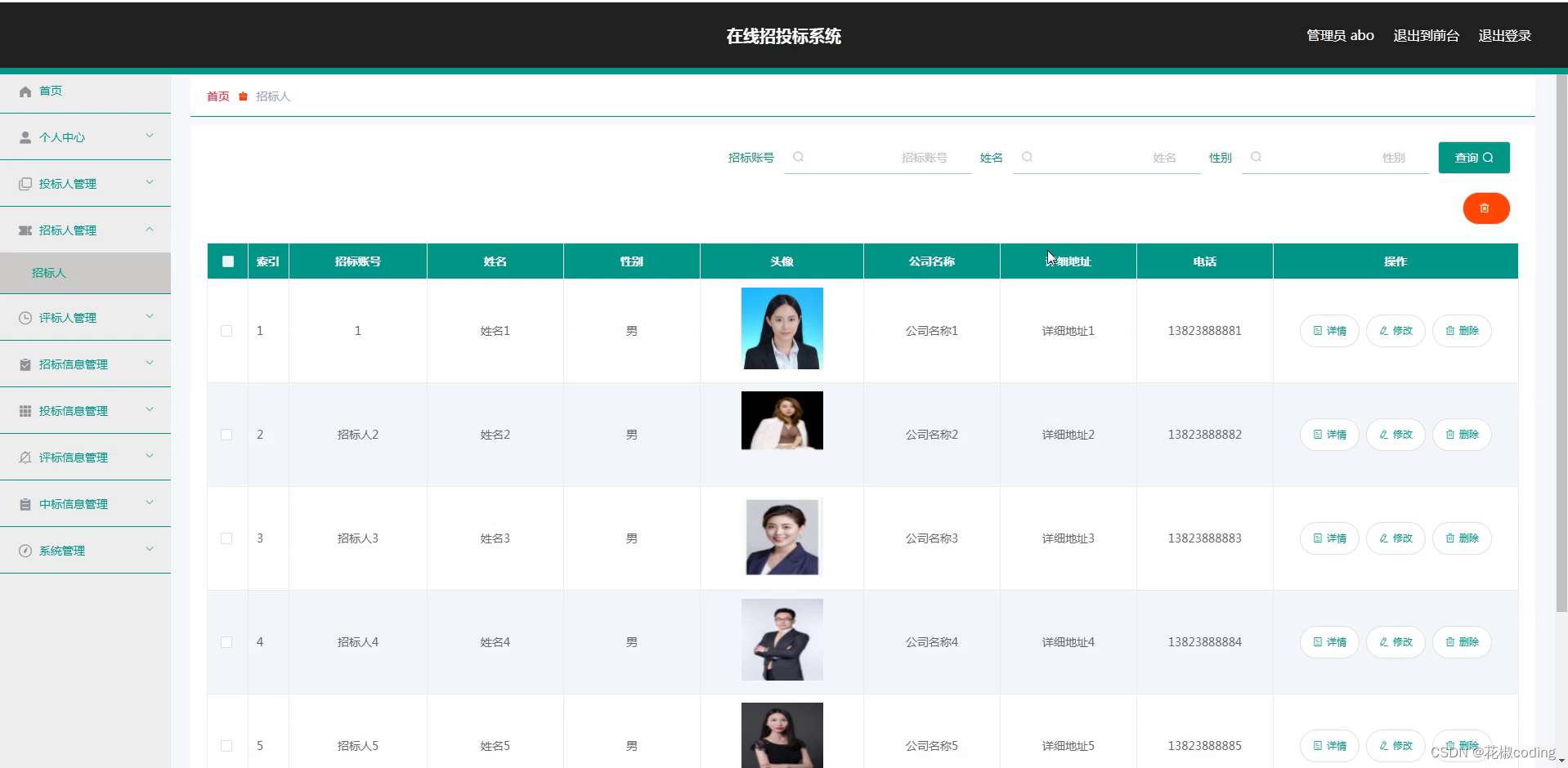This screenshot has height=768, width=1568.
Task: Click cell 公司名称3
Action: click(x=931, y=538)
